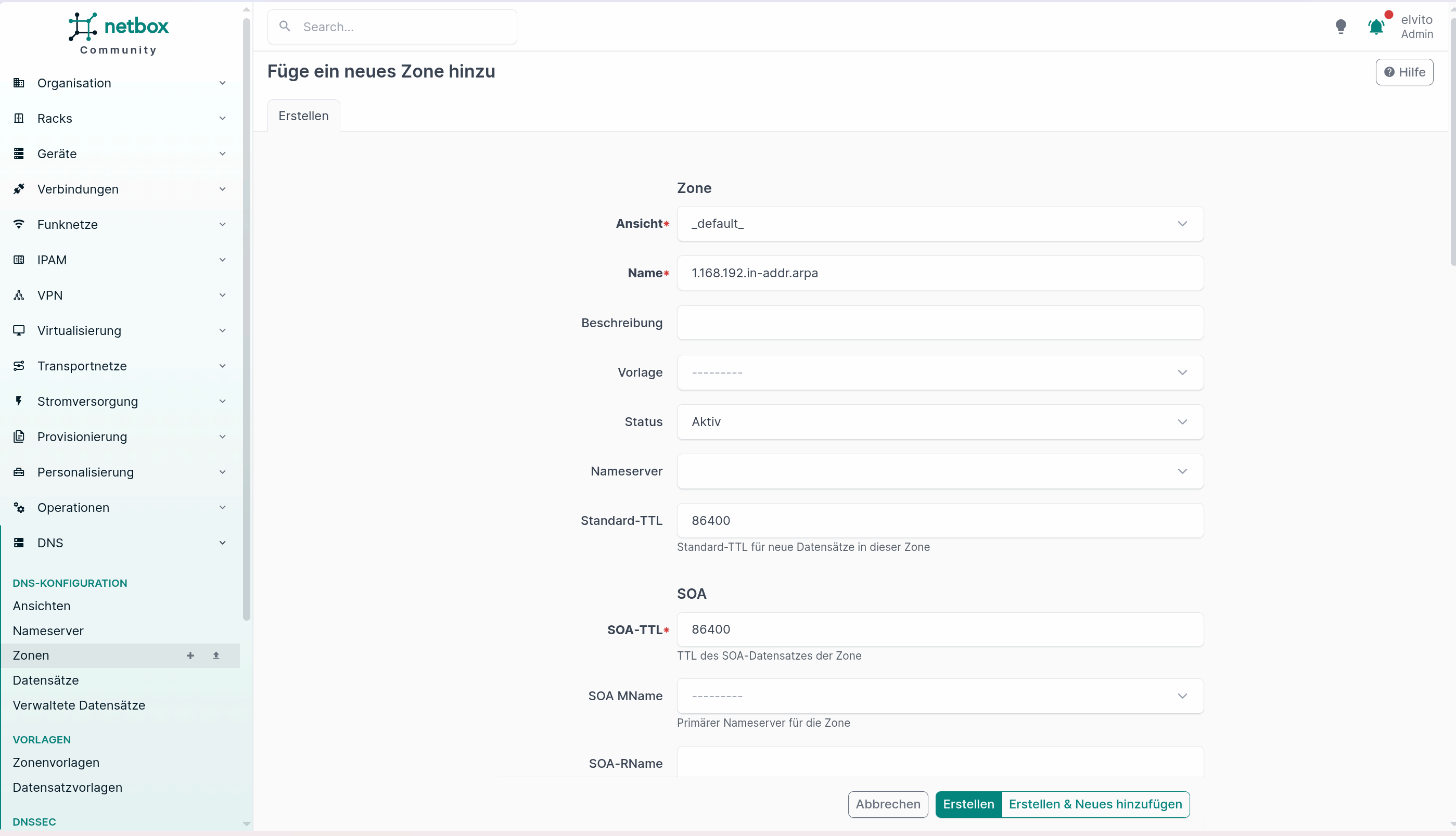Expand the Provisionierung menu chevron
The height and width of the screenshot is (836, 1456).
click(x=222, y=437)
